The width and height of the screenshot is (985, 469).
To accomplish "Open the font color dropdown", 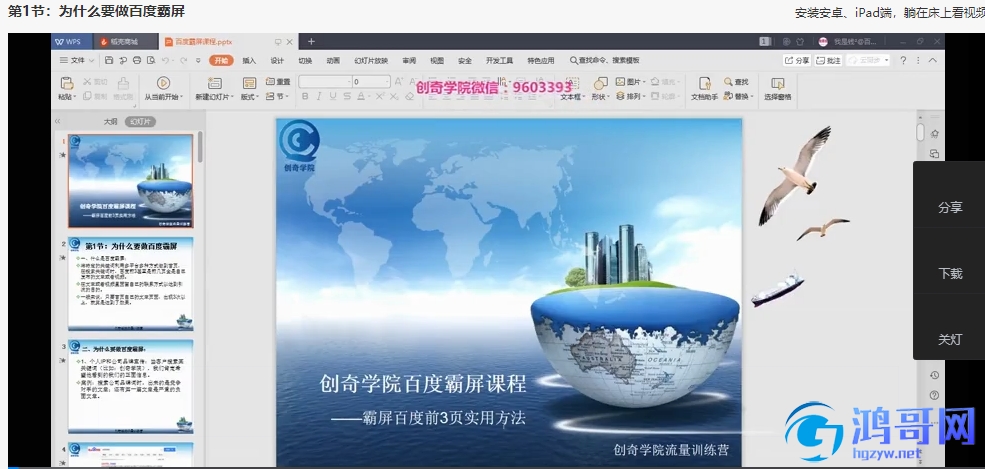I will (x=370, y=97).
